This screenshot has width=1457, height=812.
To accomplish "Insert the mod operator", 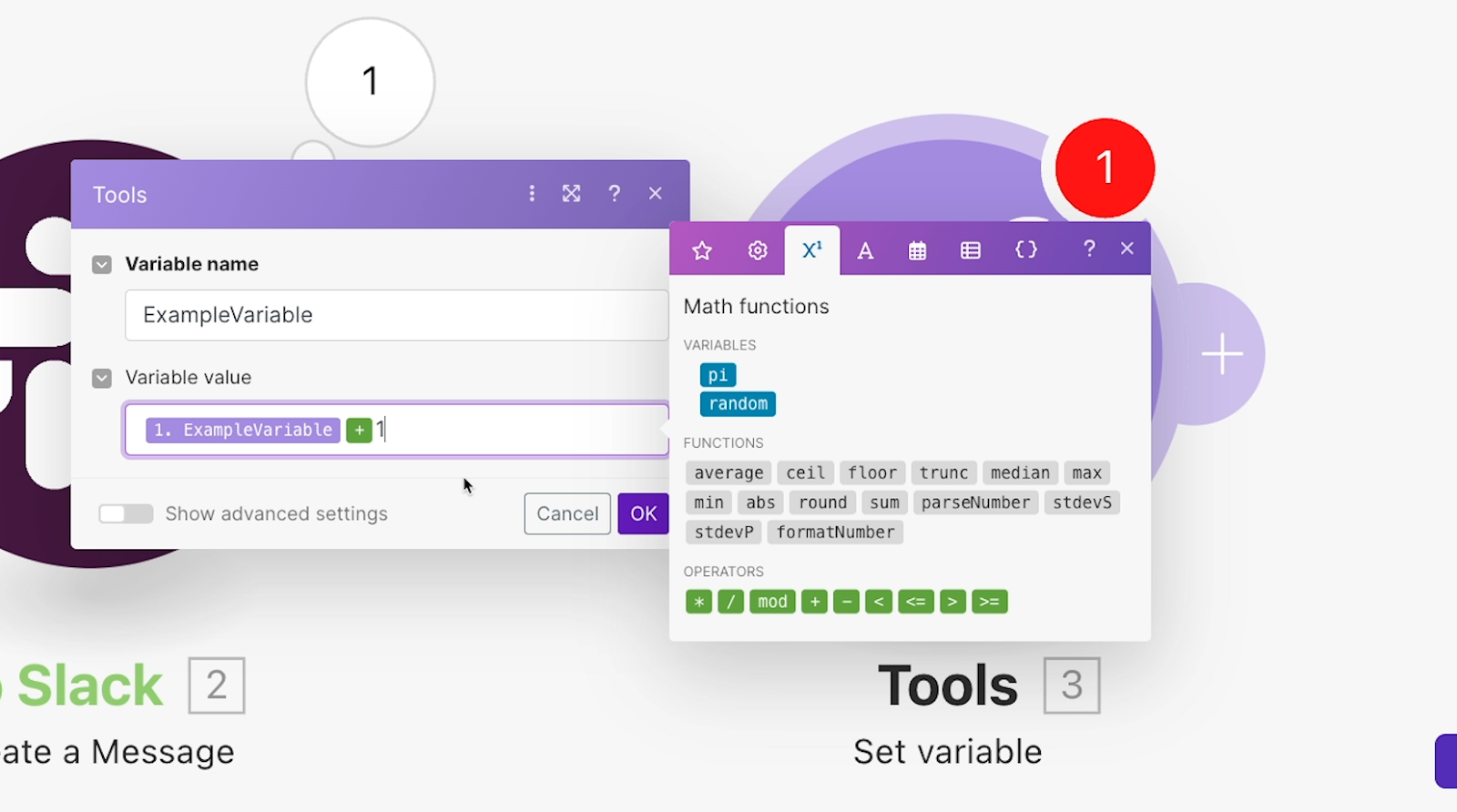I will (772, 602).
